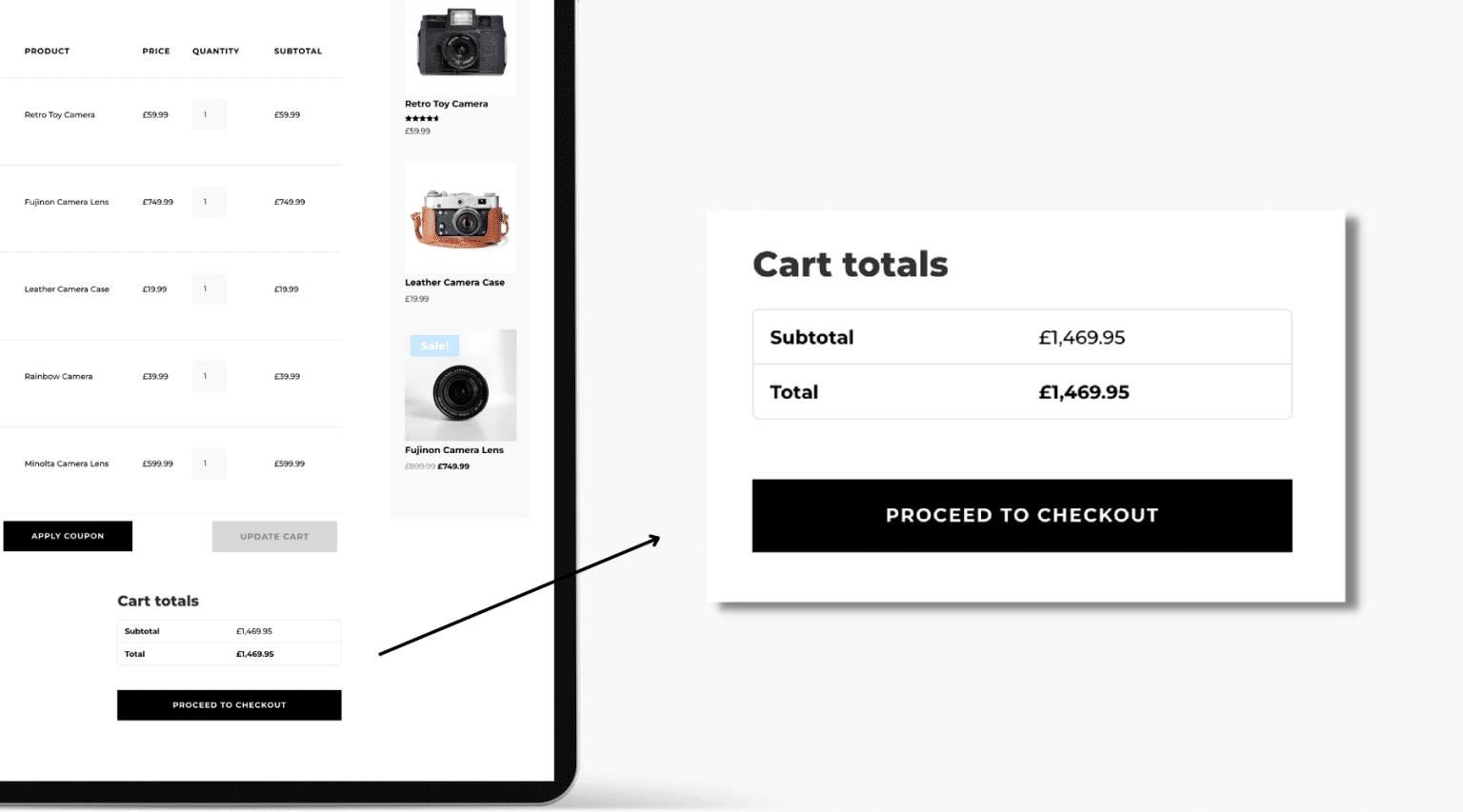Open the Leather Camera Case product link
Viewport: 1463px width, 812px height.
(x=67, y=288)
